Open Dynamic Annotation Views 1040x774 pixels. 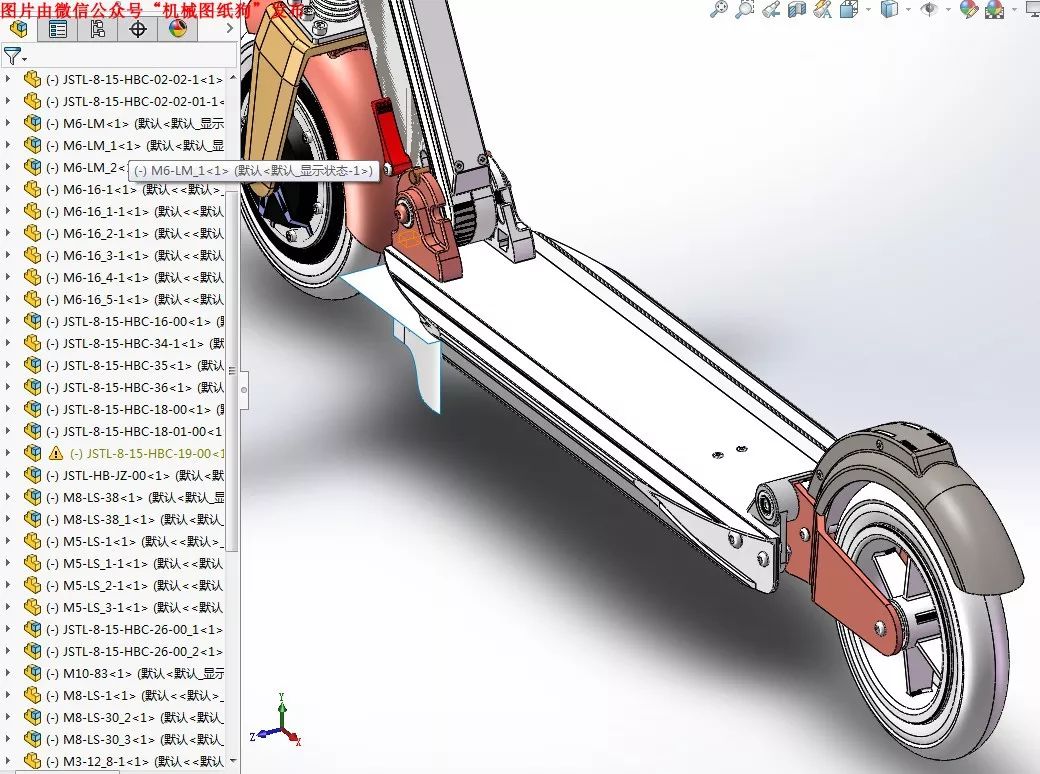(822, 9)
